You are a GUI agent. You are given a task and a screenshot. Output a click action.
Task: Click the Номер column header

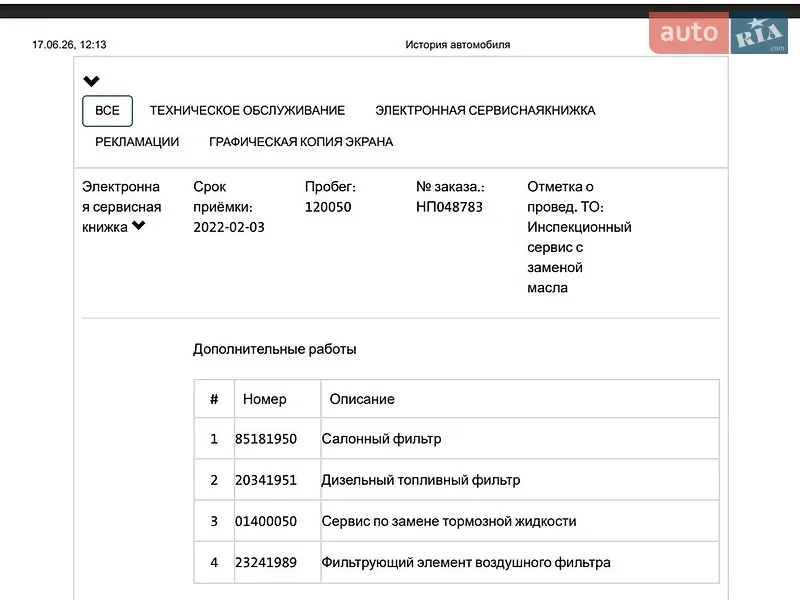click(x=264, y=399)
